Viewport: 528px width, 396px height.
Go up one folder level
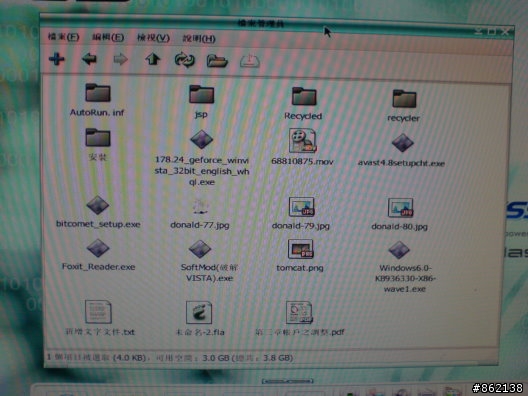[153, 60]
